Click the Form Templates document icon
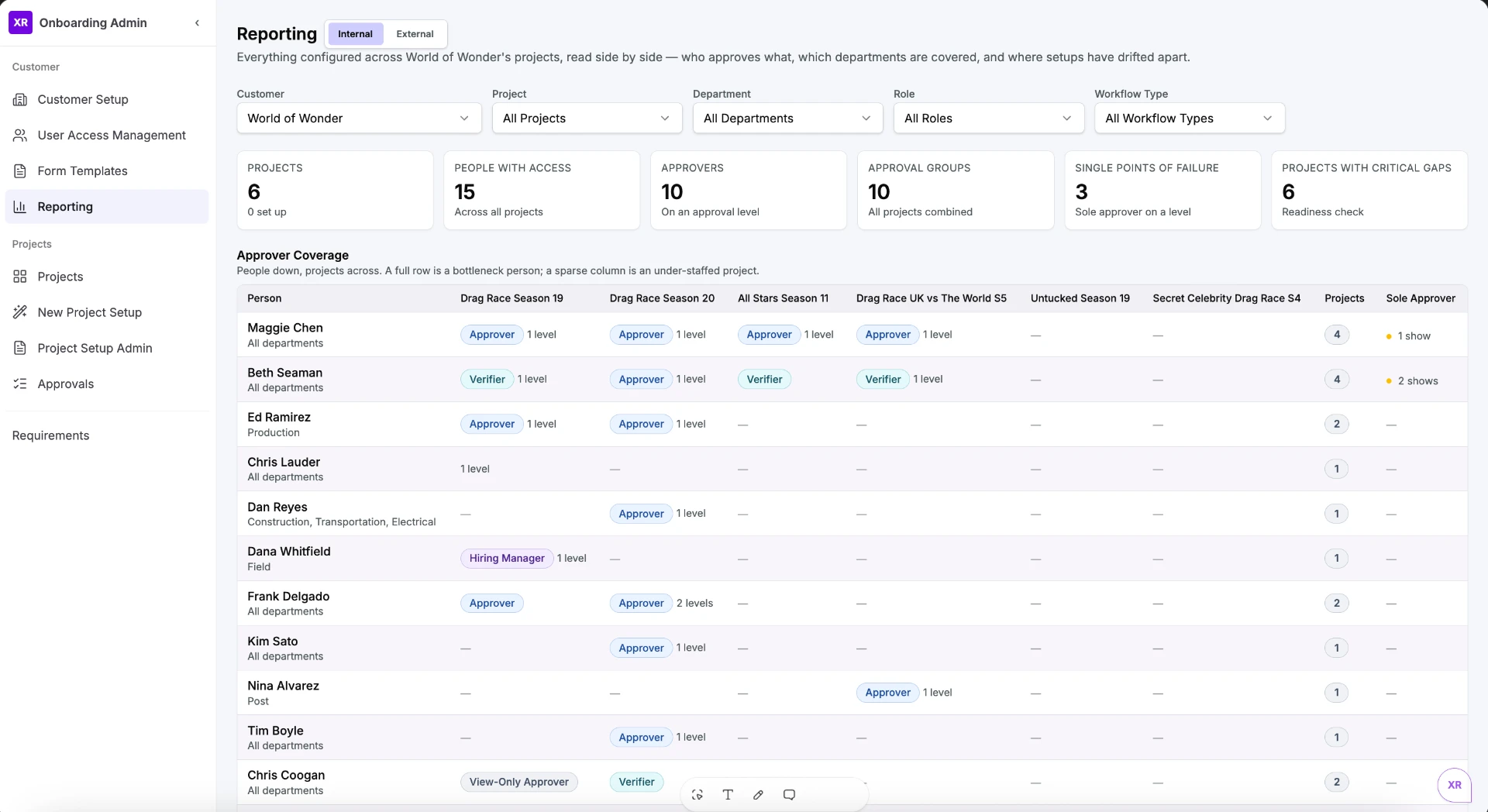 pos(20,170)
